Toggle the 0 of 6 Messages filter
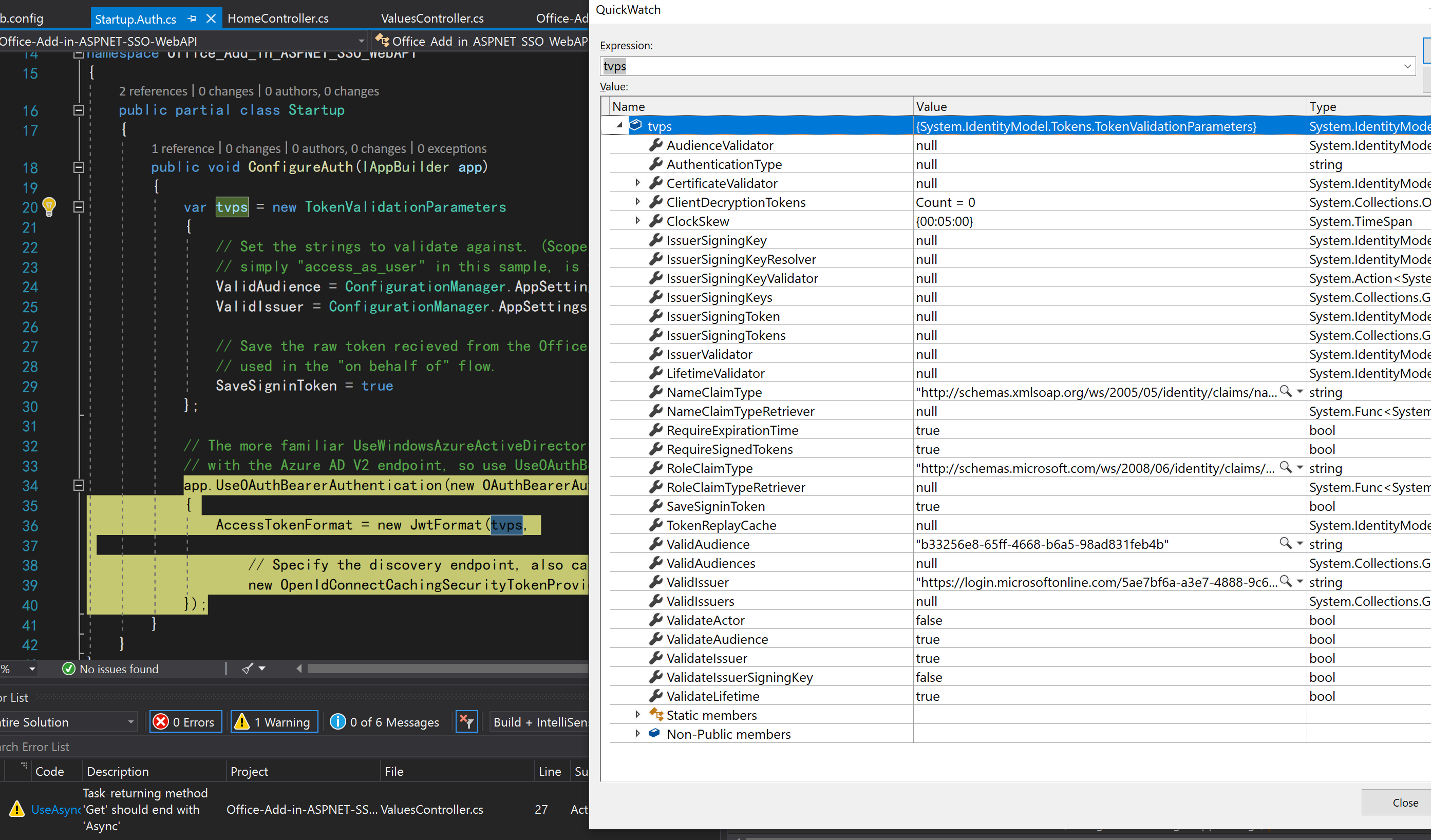 pos(385,721)
